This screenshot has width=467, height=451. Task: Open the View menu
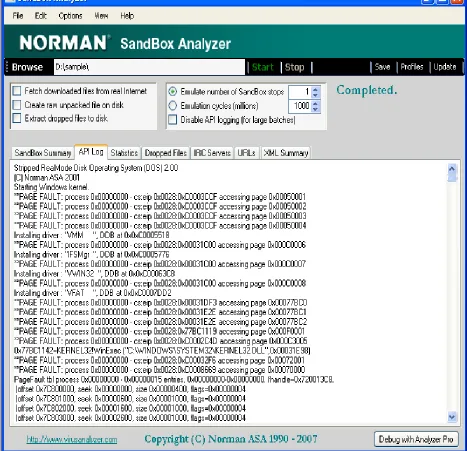point(101,16)
